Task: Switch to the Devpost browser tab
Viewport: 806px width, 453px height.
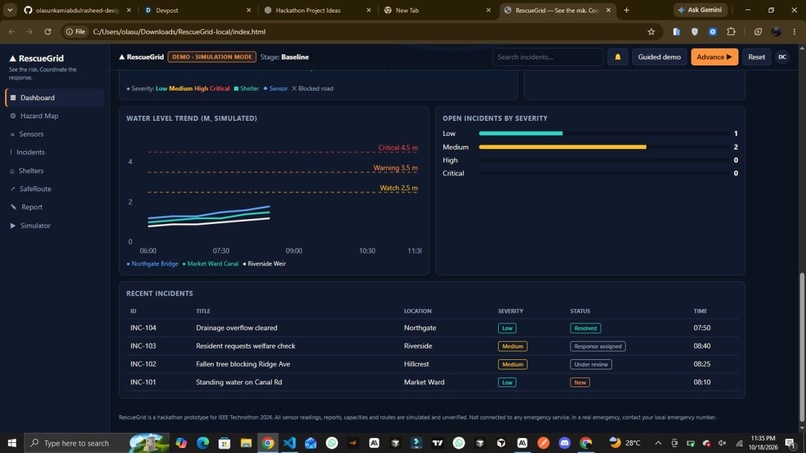Action: click(198, 10)
